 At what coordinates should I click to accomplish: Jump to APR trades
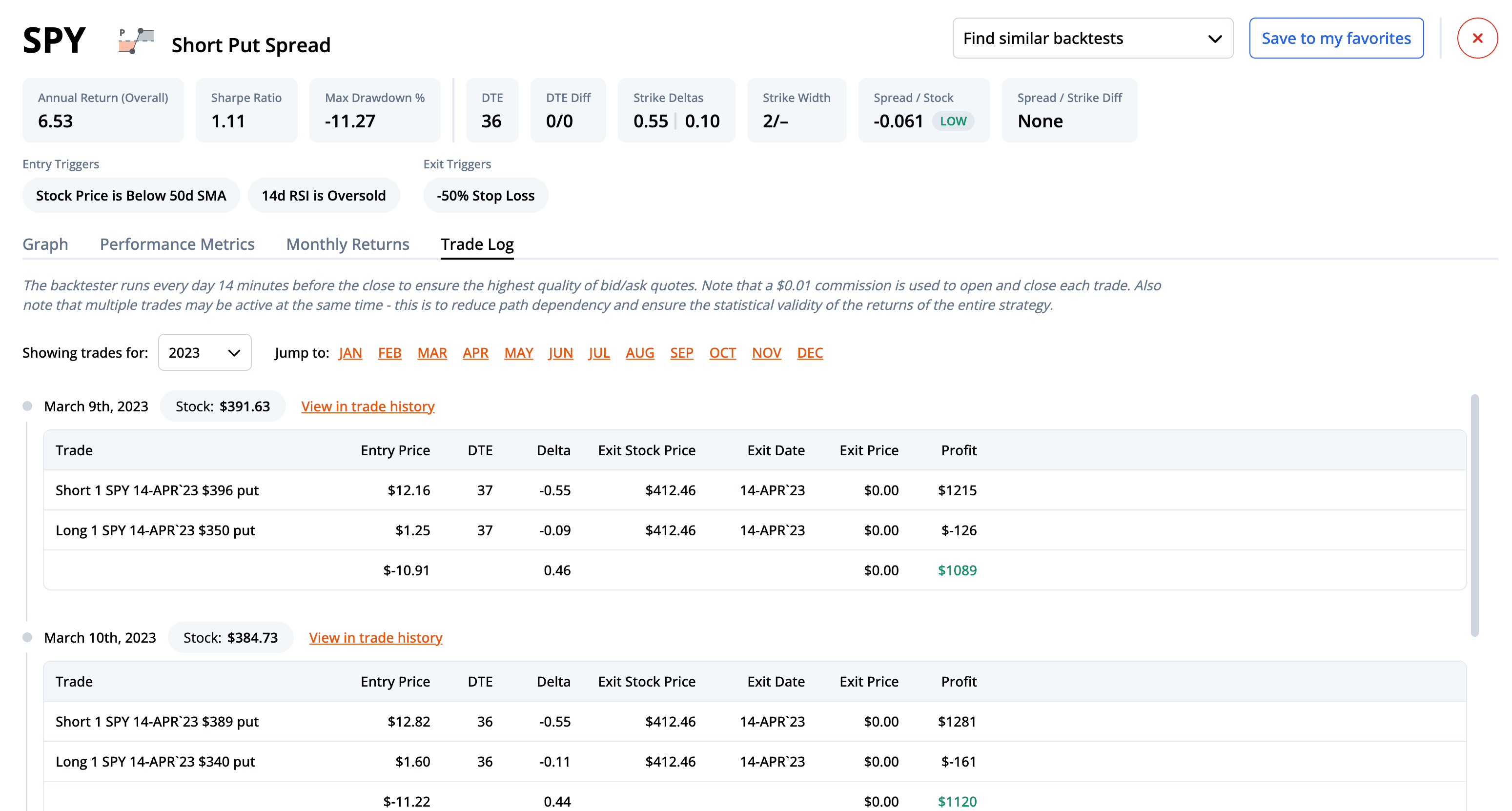pyautogui.click(x=475, y=353)
